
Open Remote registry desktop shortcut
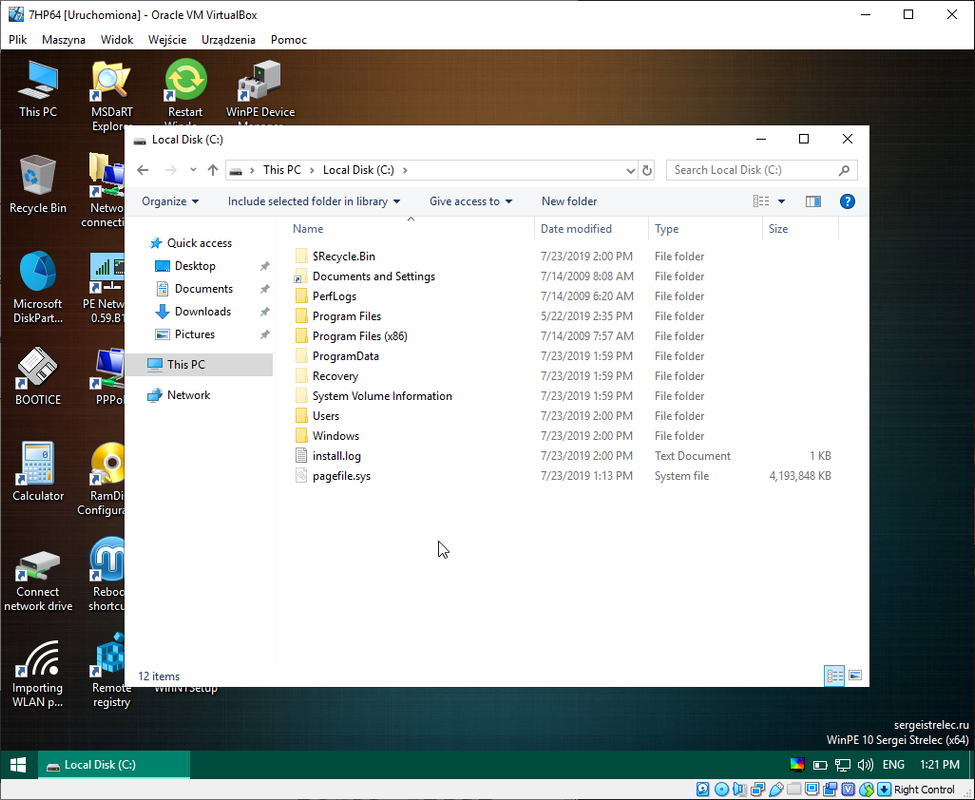(111, 671)
